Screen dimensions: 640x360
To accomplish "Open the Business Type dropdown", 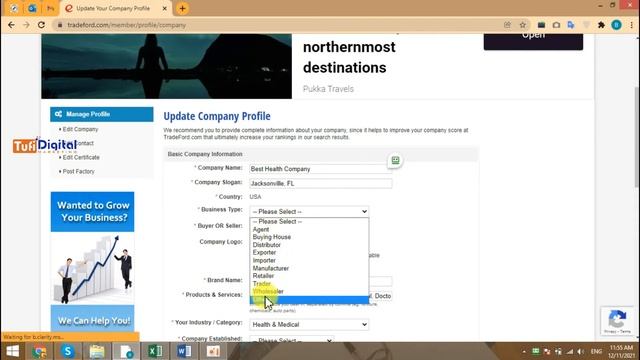I will [x=309, y=211].
